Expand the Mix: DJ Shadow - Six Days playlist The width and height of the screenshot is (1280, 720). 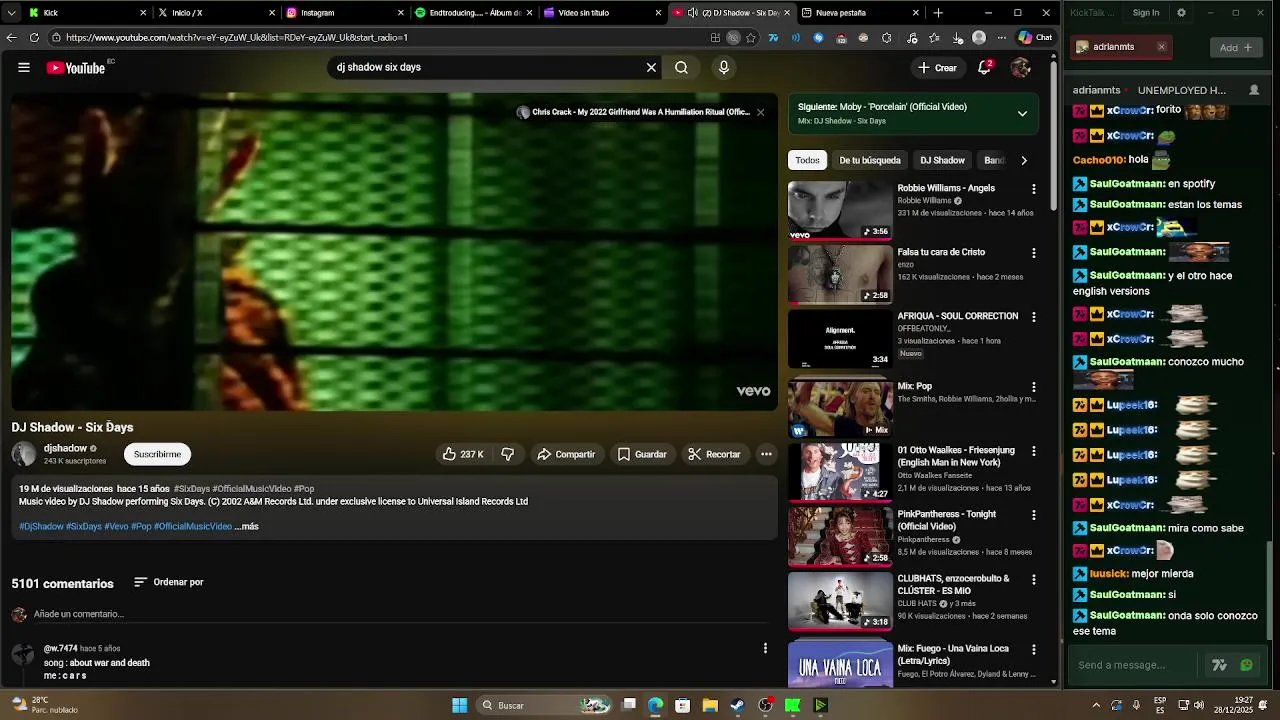tap(1022, 113)
